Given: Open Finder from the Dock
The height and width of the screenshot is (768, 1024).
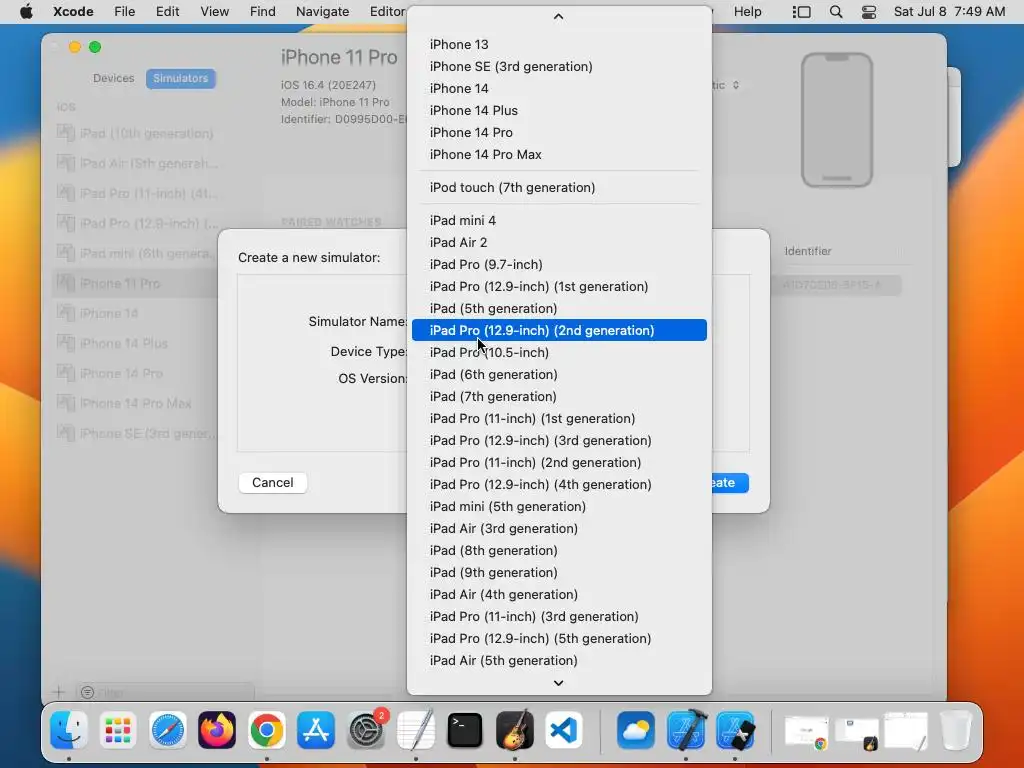Looking at the screenshot, I should pos(69,730).
